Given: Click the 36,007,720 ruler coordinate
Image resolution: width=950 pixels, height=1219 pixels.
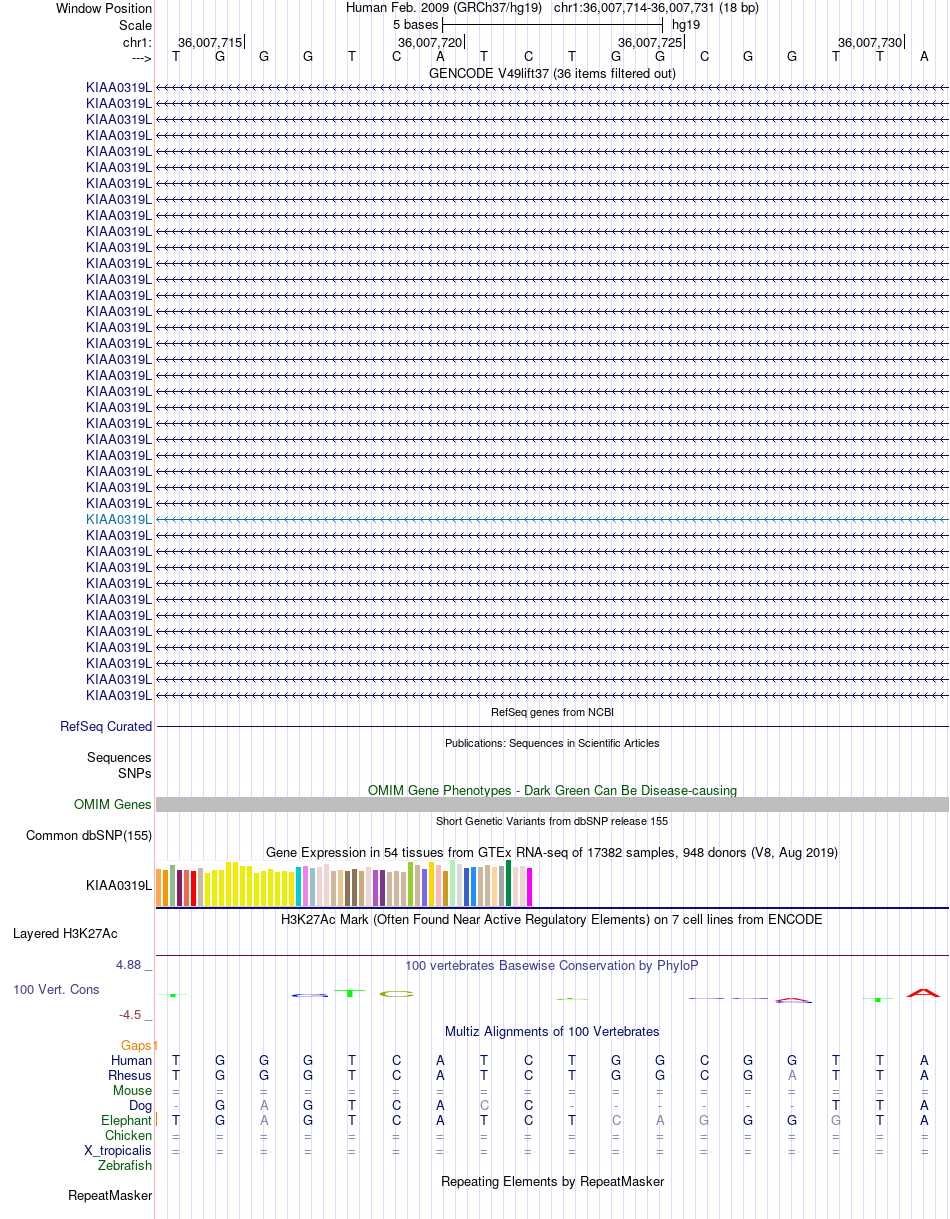Looking at the screenshot, I should (x=430, y=43).
